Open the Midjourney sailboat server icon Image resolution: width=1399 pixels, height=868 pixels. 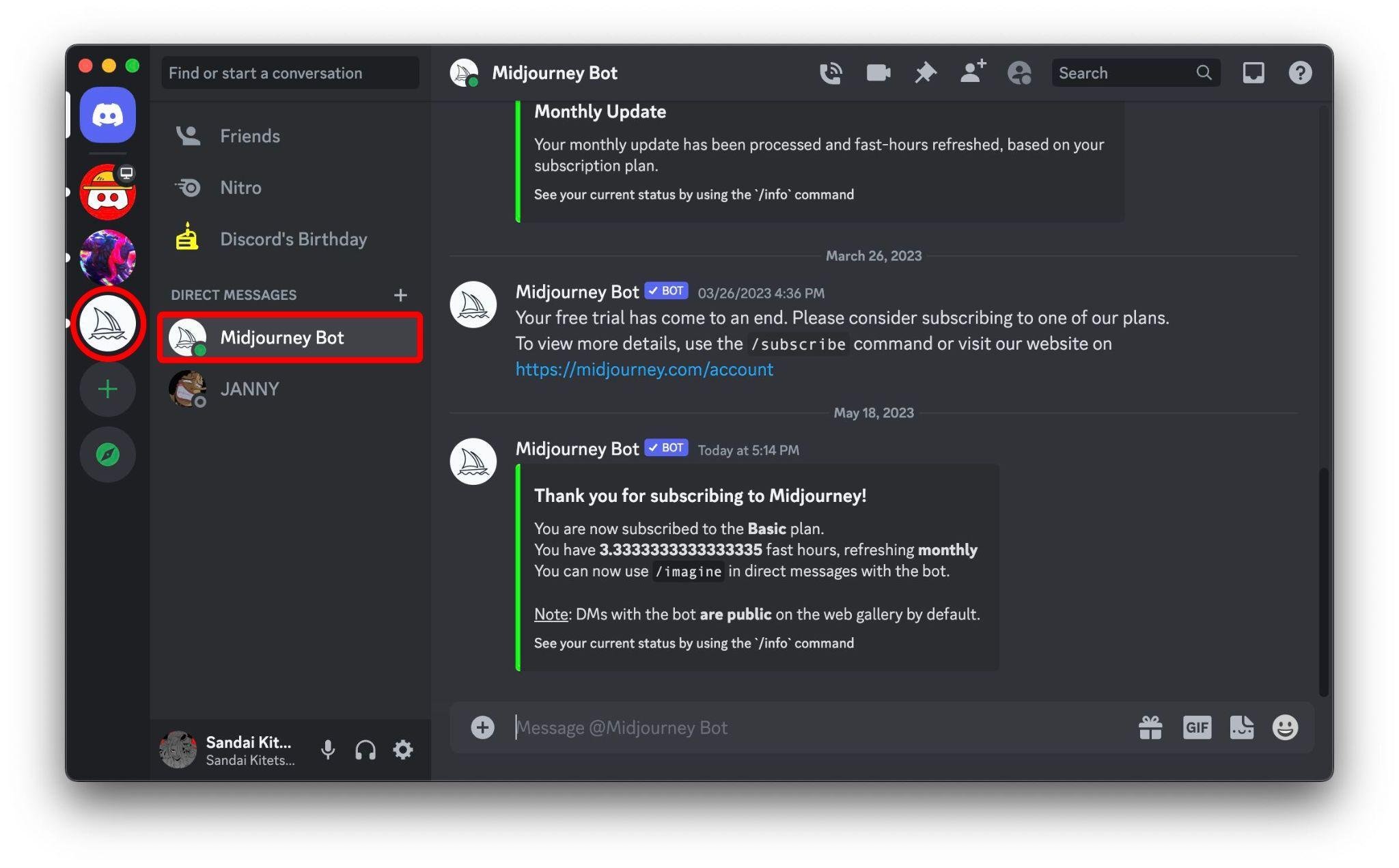107,324
